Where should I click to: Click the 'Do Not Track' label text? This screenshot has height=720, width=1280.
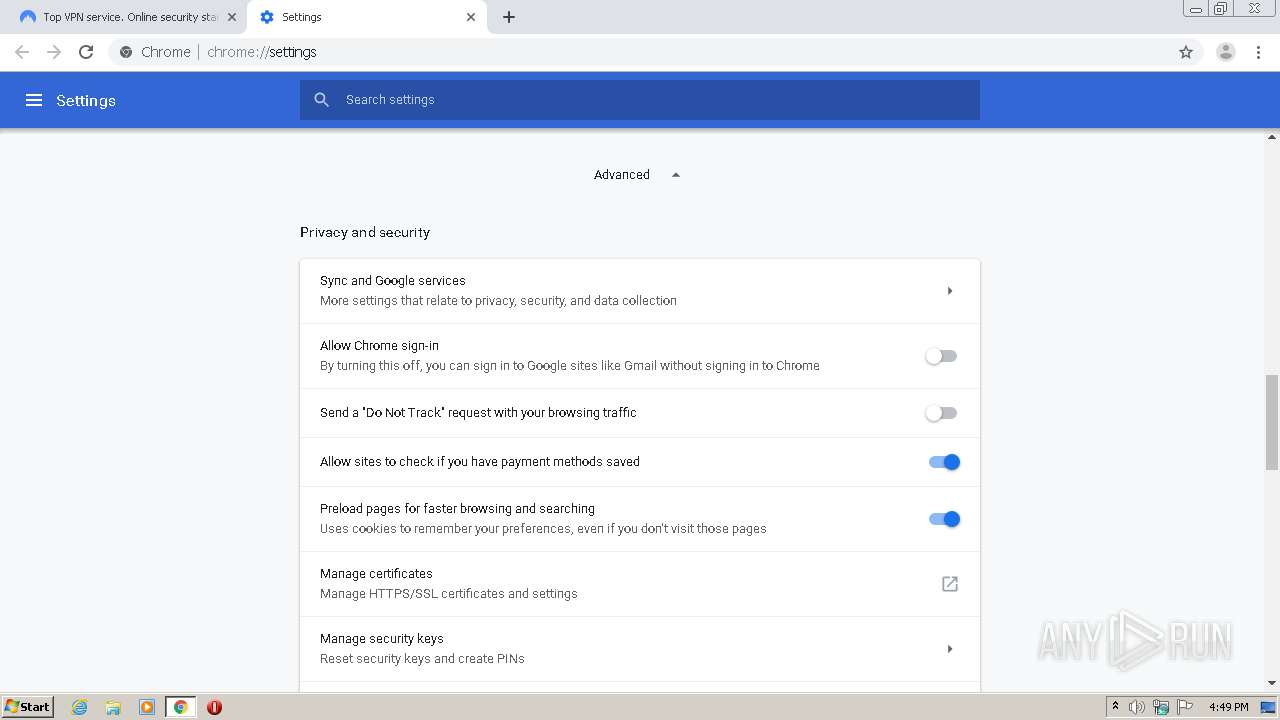pos(478,413)
